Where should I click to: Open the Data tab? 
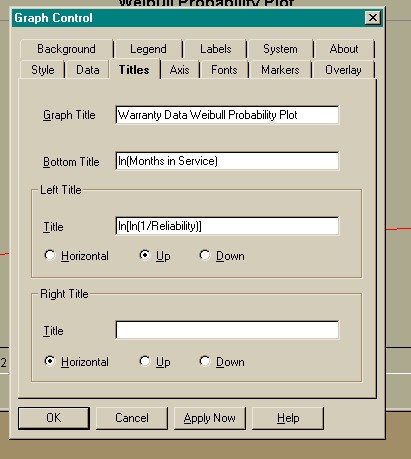pyautogui.click(x=87, y=70)
